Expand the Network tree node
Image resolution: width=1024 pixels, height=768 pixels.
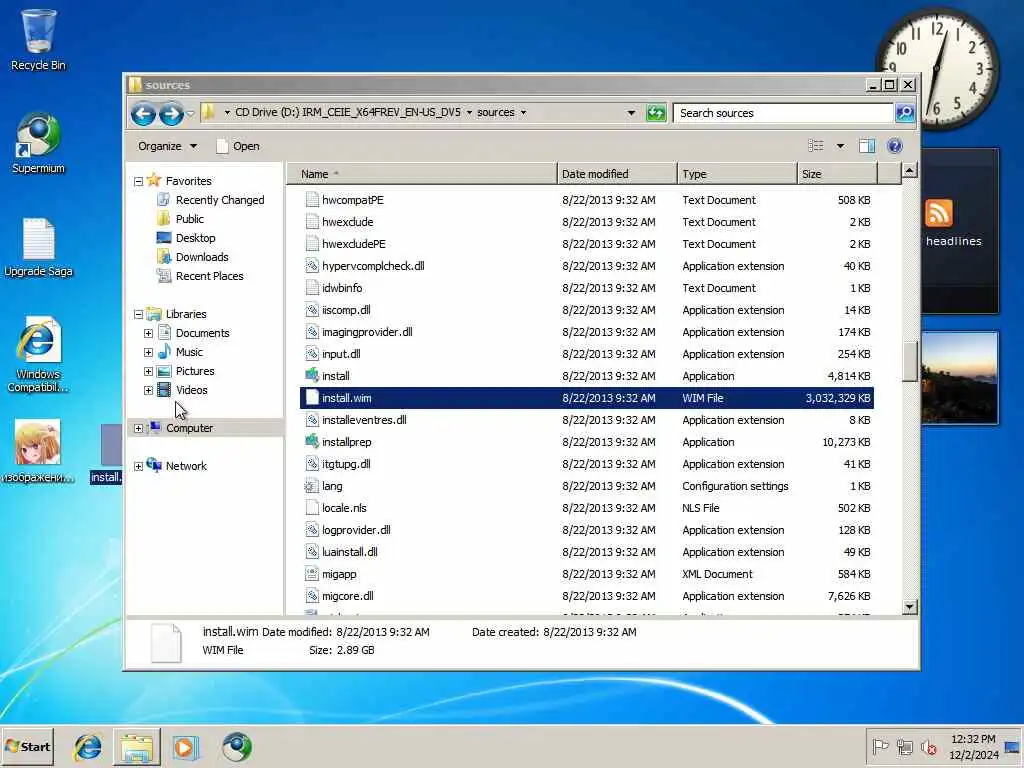tap(138, 467)
